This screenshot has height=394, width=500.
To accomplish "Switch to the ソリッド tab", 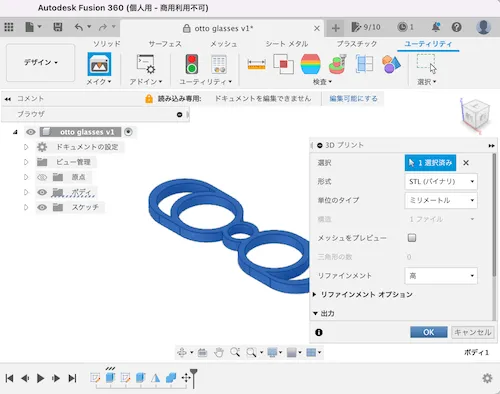I will [107, 44].
